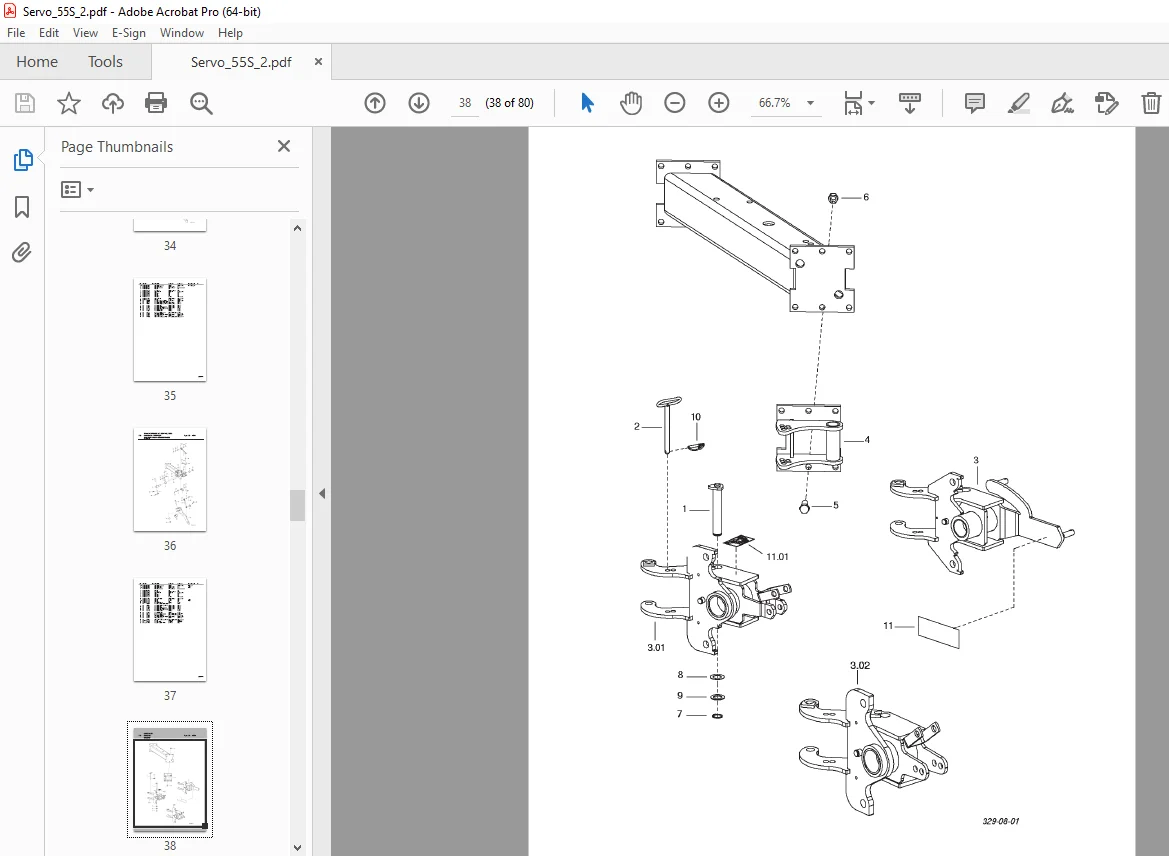Click the 66.7% zoom value field
Image resolution: width=1169 pixels, height=856 pixels.
point(775,103)
